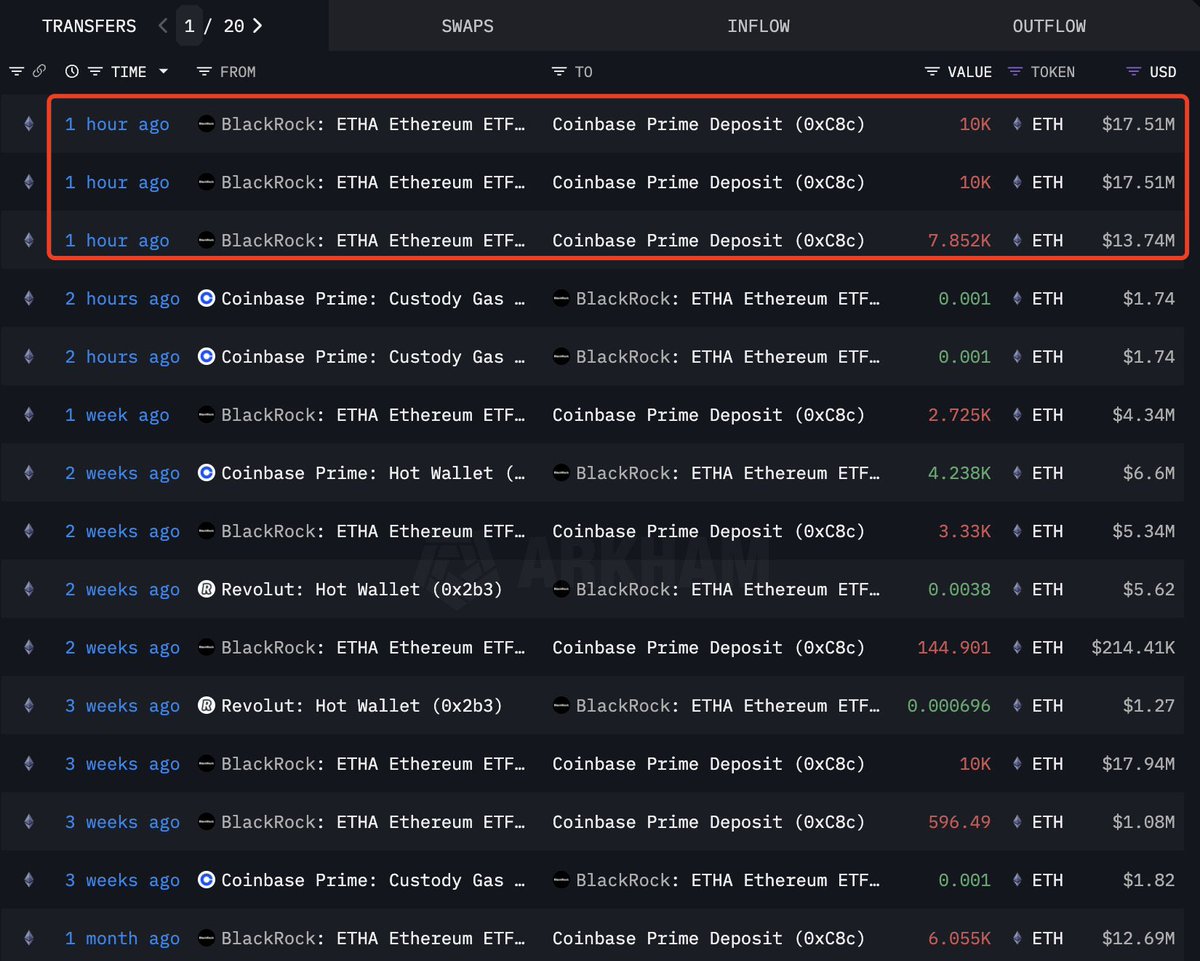Viewport: 1200px width, 961px height.
Task: Click the previous page chevron
Action: pyautogui.click(x=162, y=25)
